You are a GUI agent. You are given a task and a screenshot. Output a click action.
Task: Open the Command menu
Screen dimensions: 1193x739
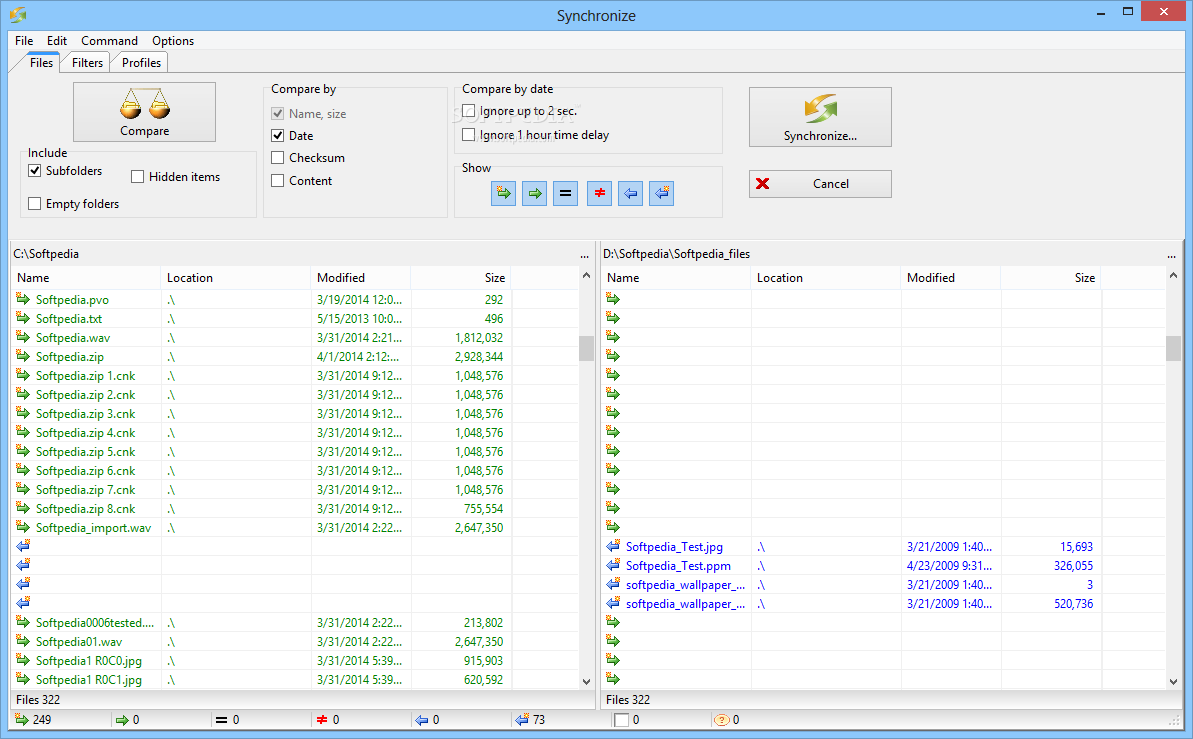point(110,40)
